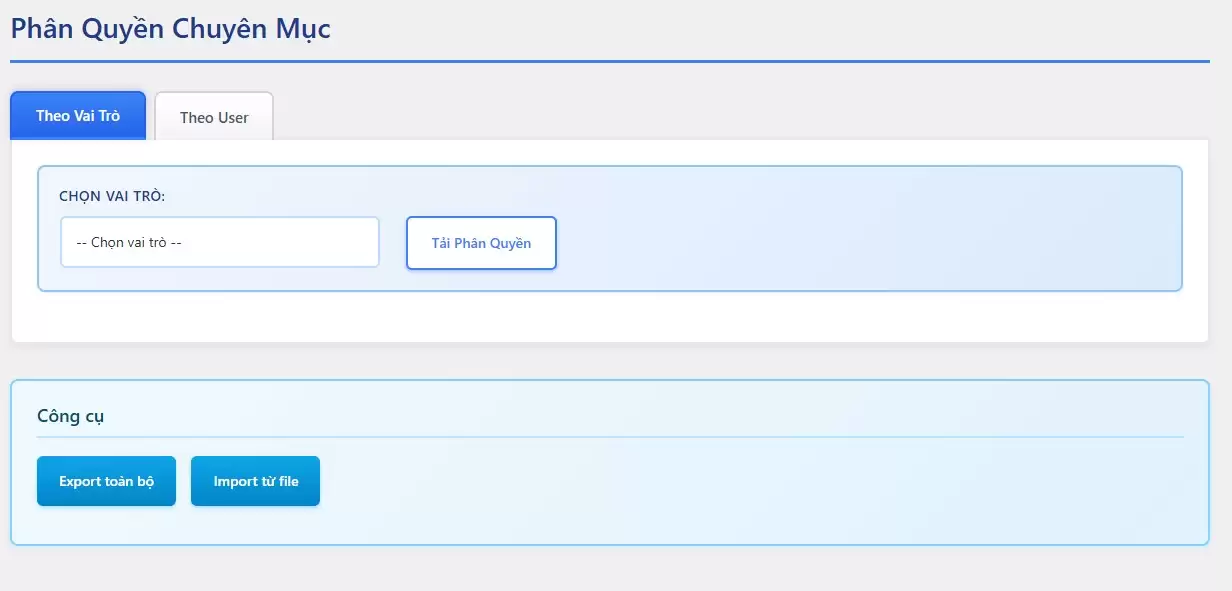Load permissions for the selected role
Viewport: 1232px width, 591px height.
tap(481, 243)
